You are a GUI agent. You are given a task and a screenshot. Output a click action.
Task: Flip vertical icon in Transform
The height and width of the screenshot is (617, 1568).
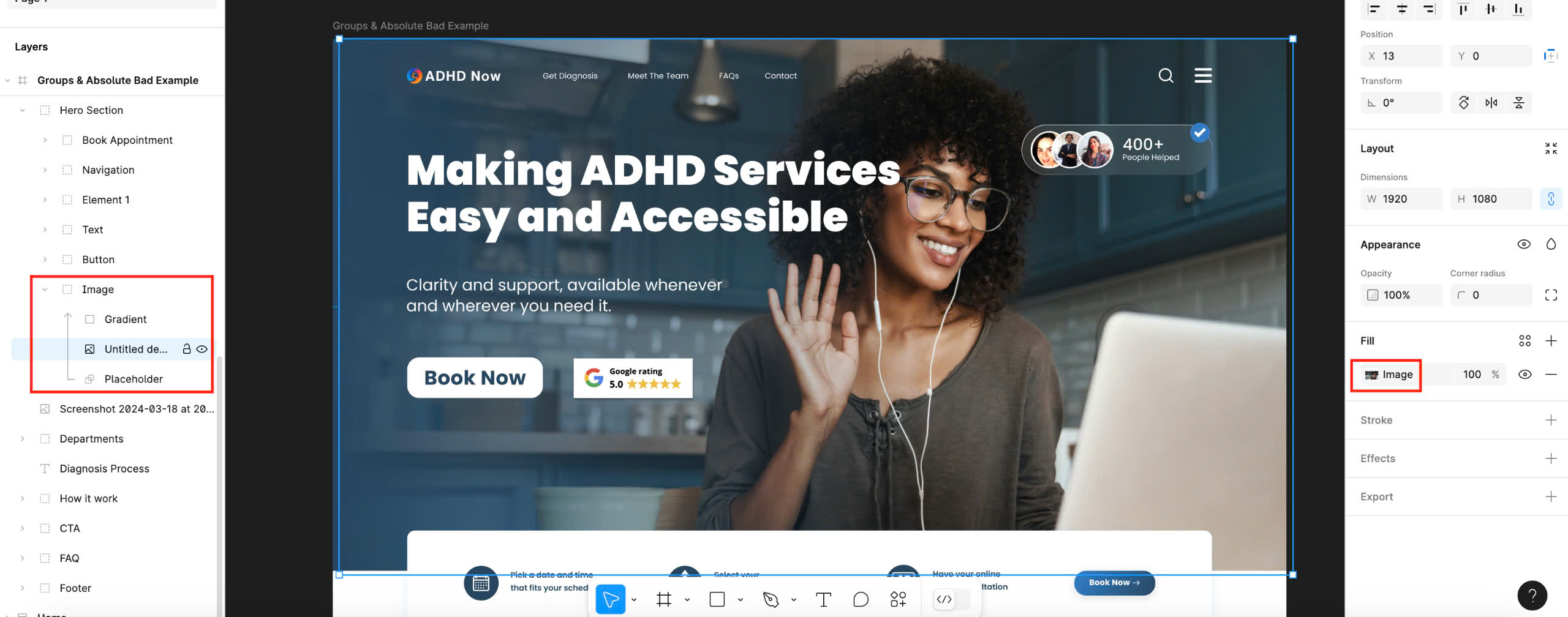point(1518,103)
